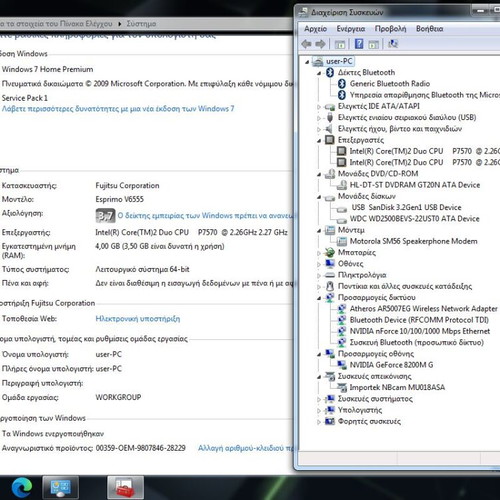Select the Bluetooth icon beside Δέκτες Bluetooth

(x=330, y=72)
